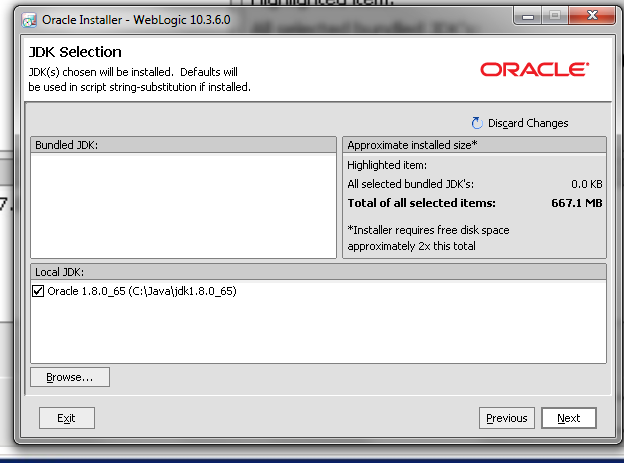Click the Approximate installed size* header

tap(474, 145)
